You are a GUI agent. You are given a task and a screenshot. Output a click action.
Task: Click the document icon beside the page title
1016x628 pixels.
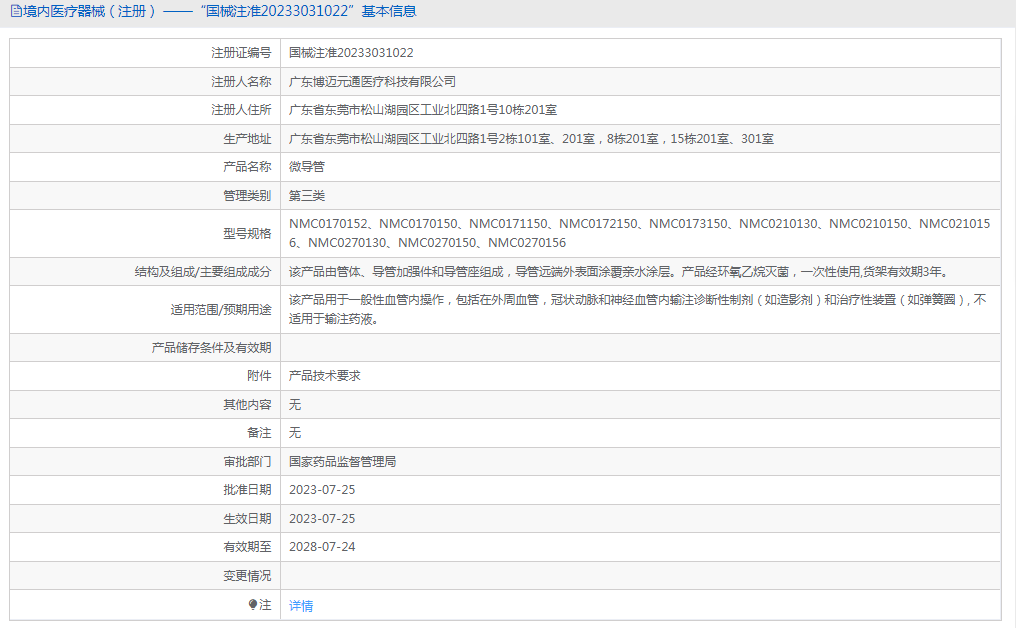[16, 11]
